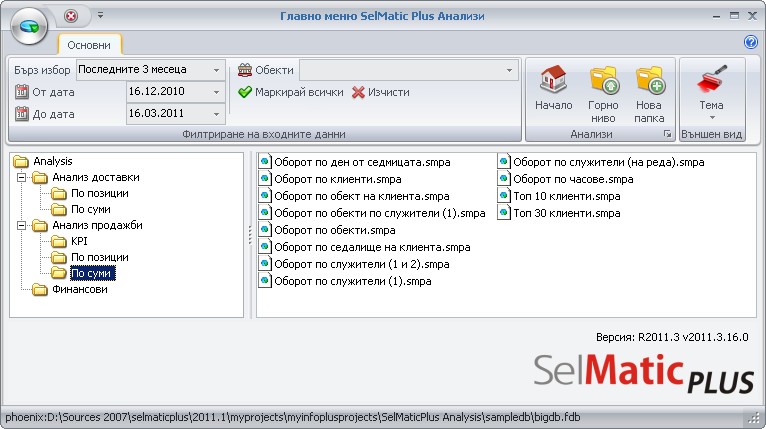766x429 pixels.
Task: Select the Анализ продажби folder
Action: click(97, 225)
